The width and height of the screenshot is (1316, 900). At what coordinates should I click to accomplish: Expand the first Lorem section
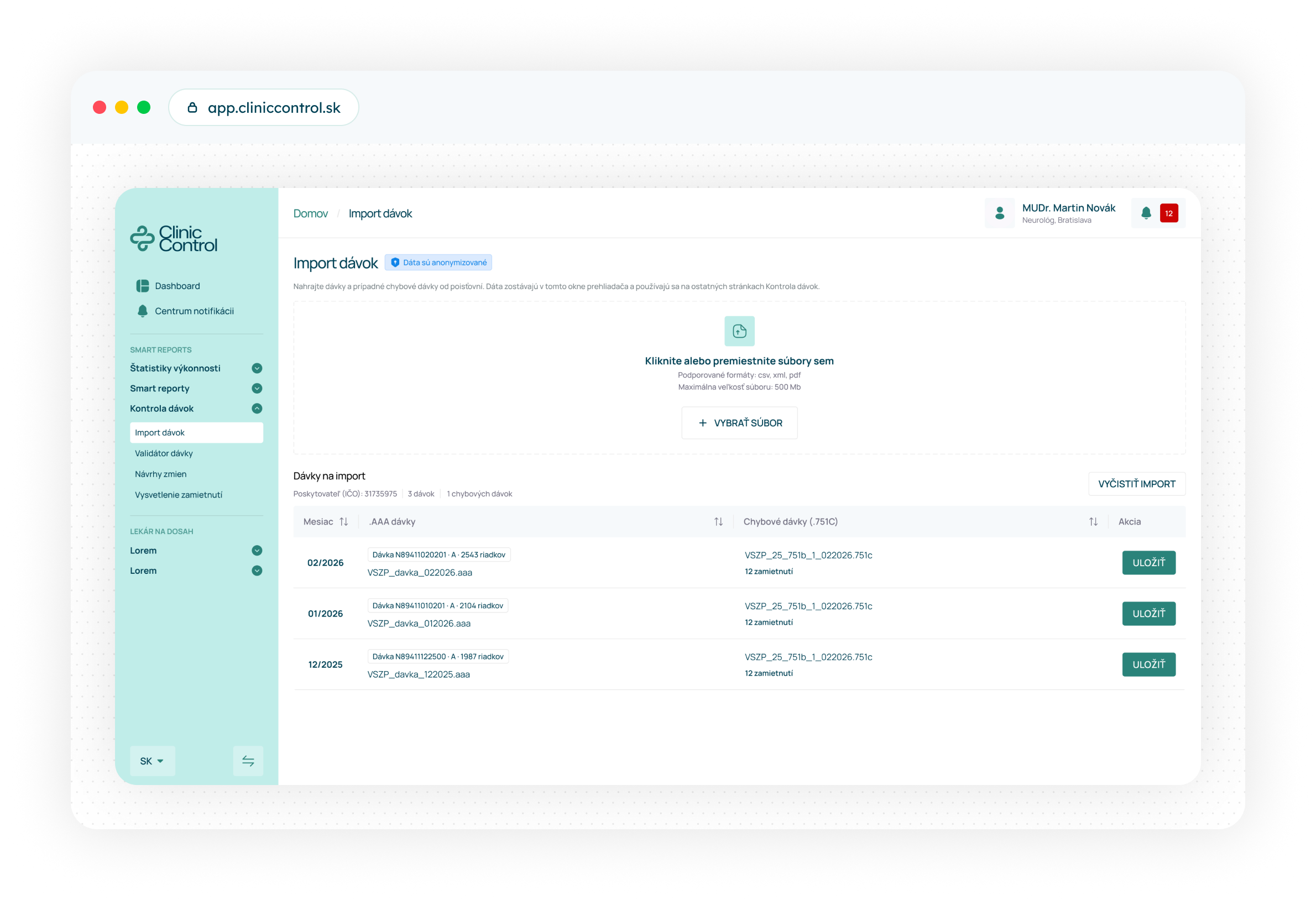coord(257,551)
